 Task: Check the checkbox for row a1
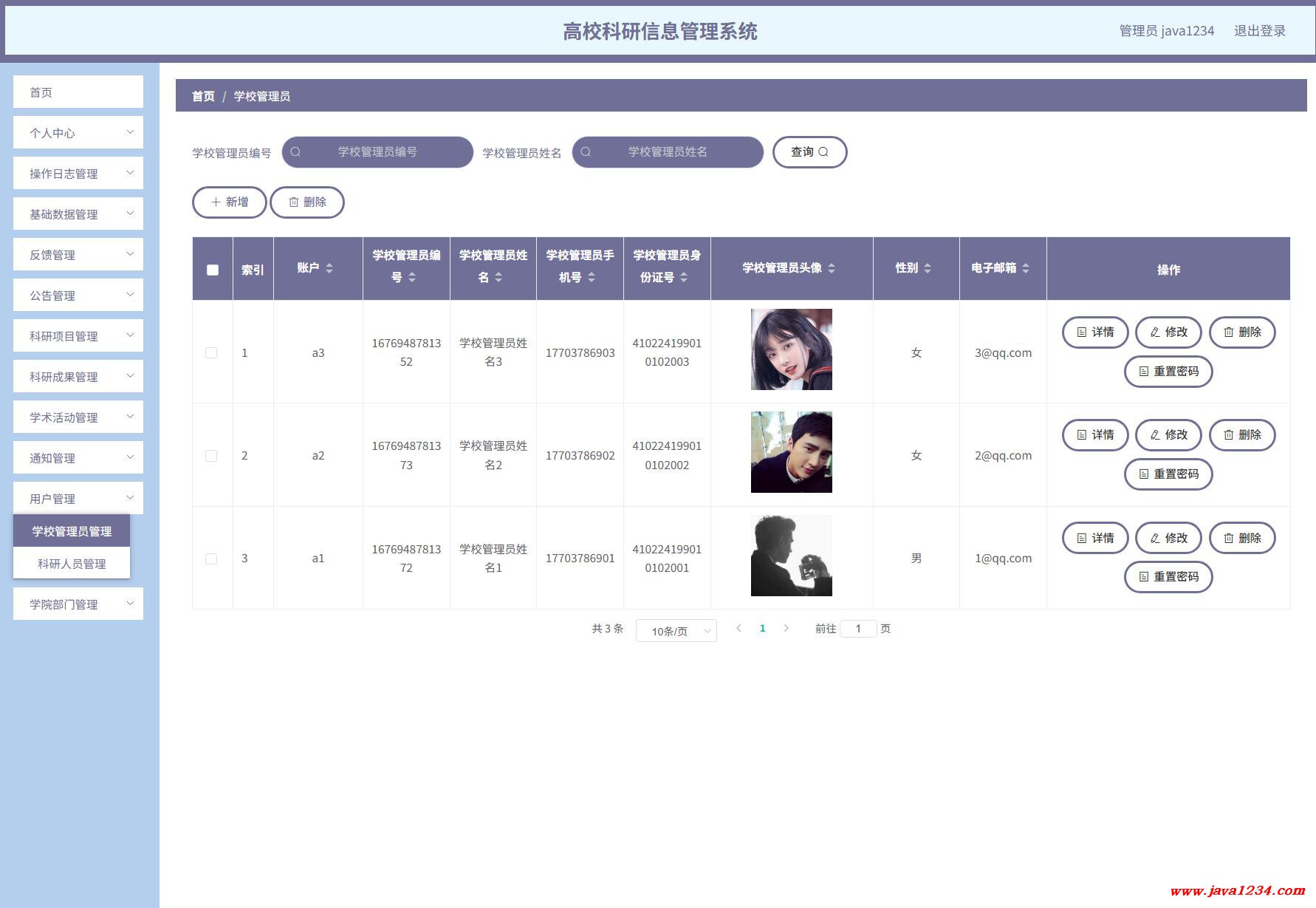pos(211,559)
